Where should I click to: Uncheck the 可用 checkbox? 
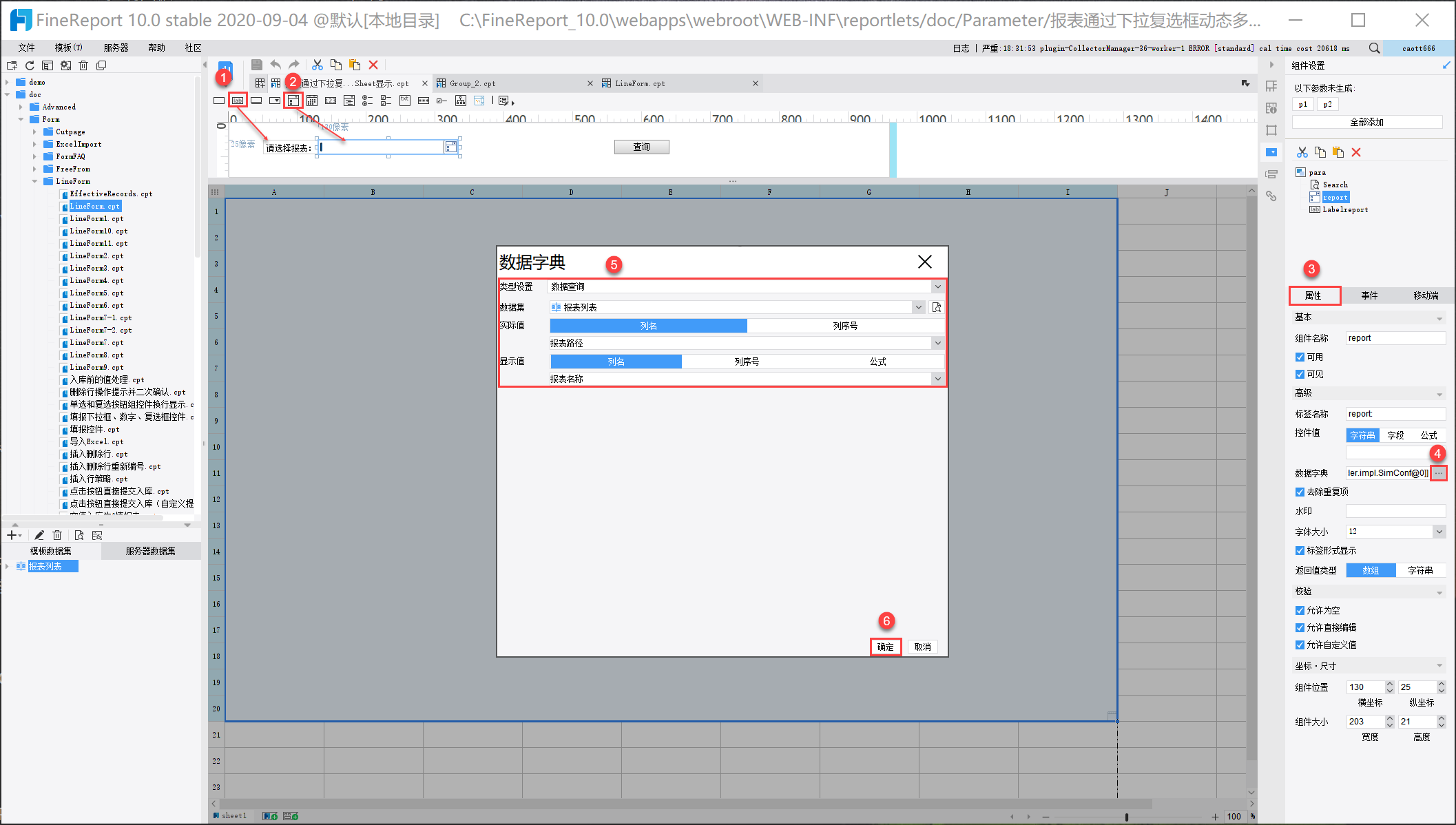click(1300, 357)
